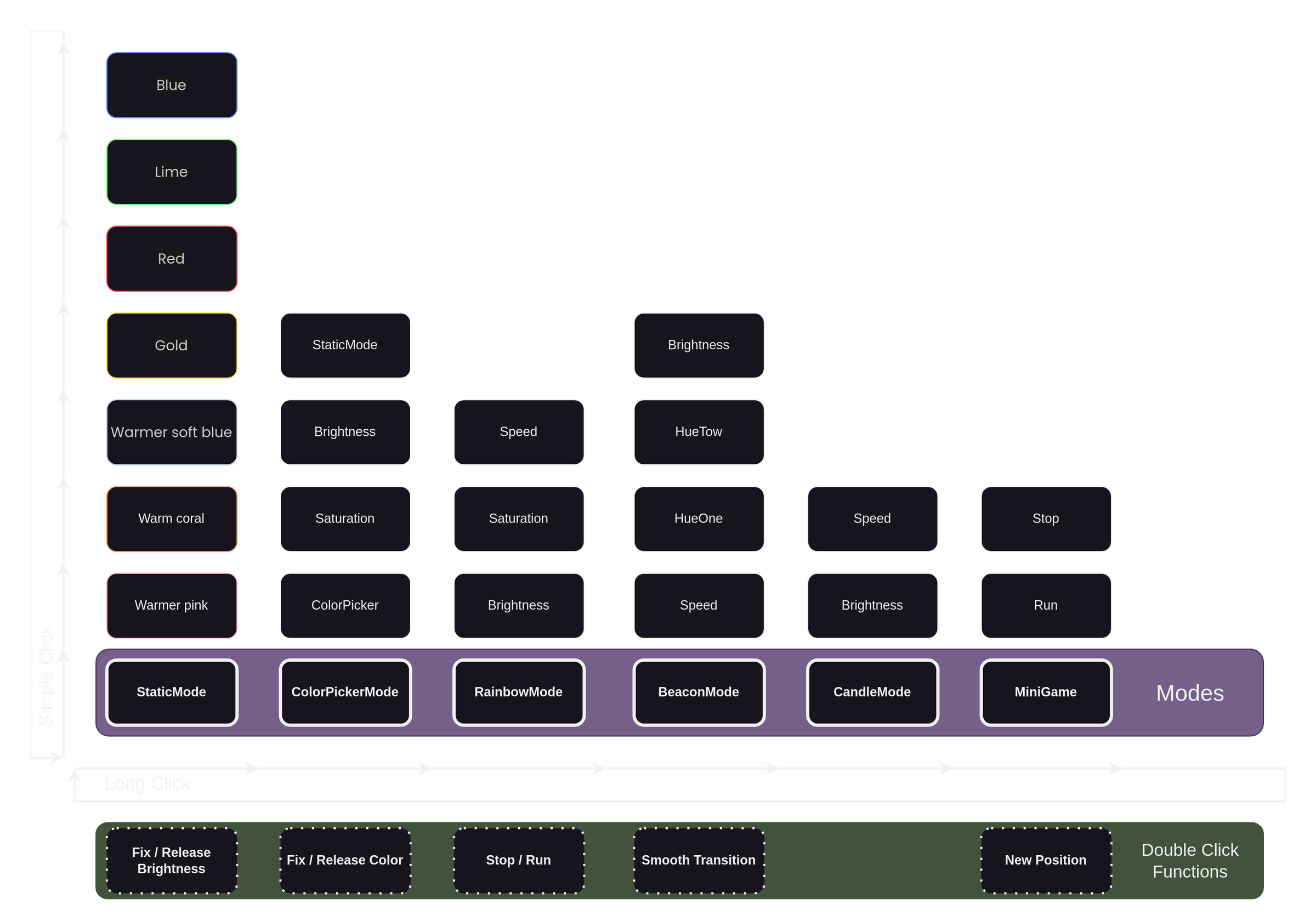
Task: Click the ColorPicker box
Action: click(345, 606)
